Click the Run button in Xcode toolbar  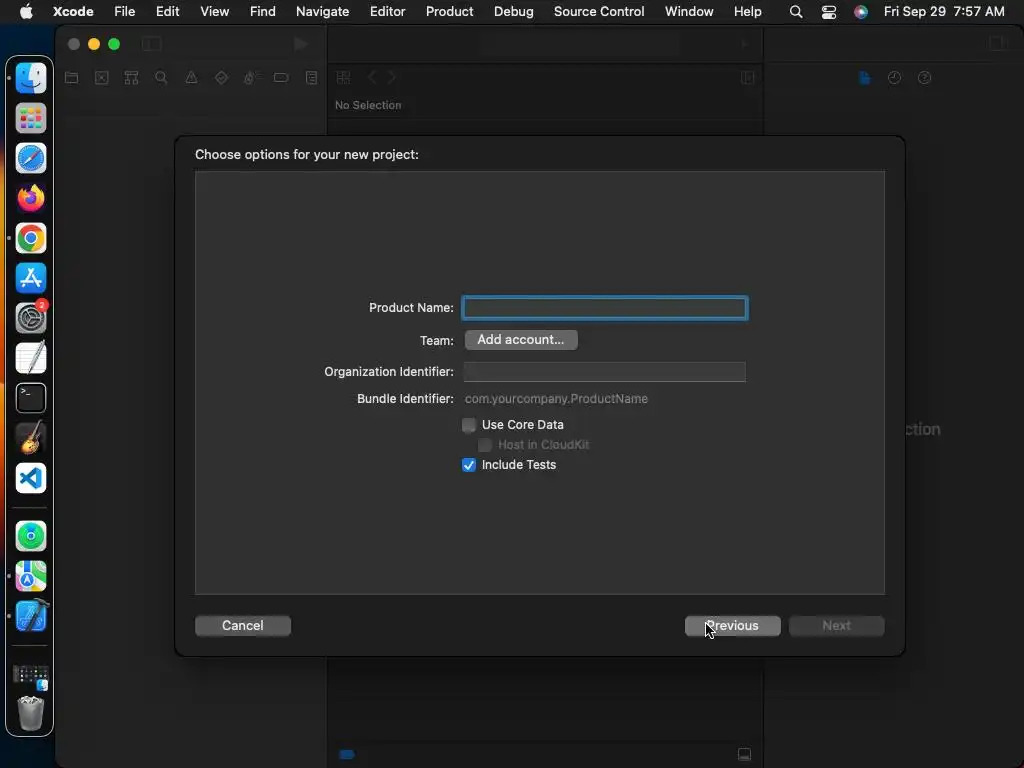300,44
